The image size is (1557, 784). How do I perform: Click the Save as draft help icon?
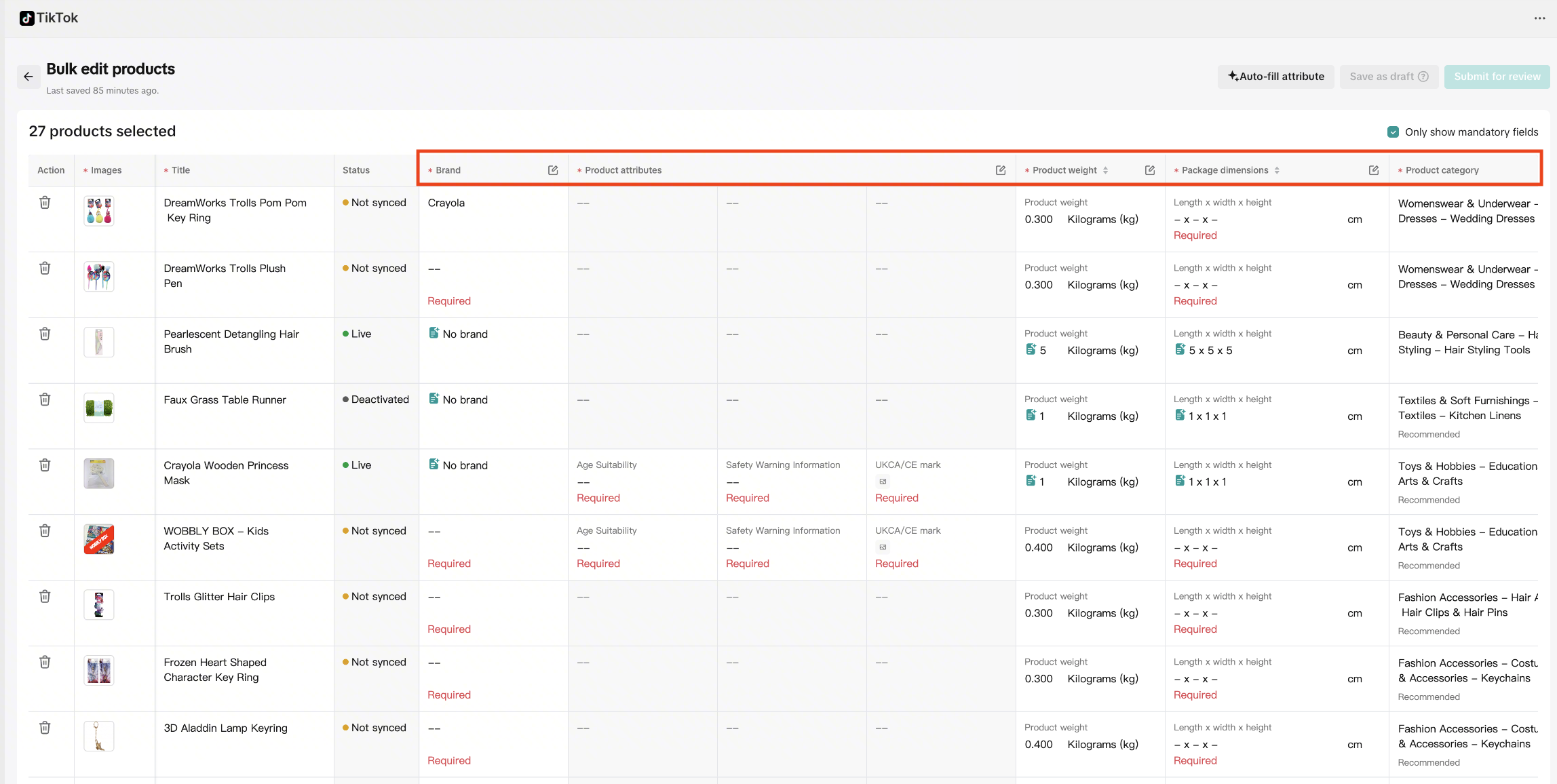1423,77
